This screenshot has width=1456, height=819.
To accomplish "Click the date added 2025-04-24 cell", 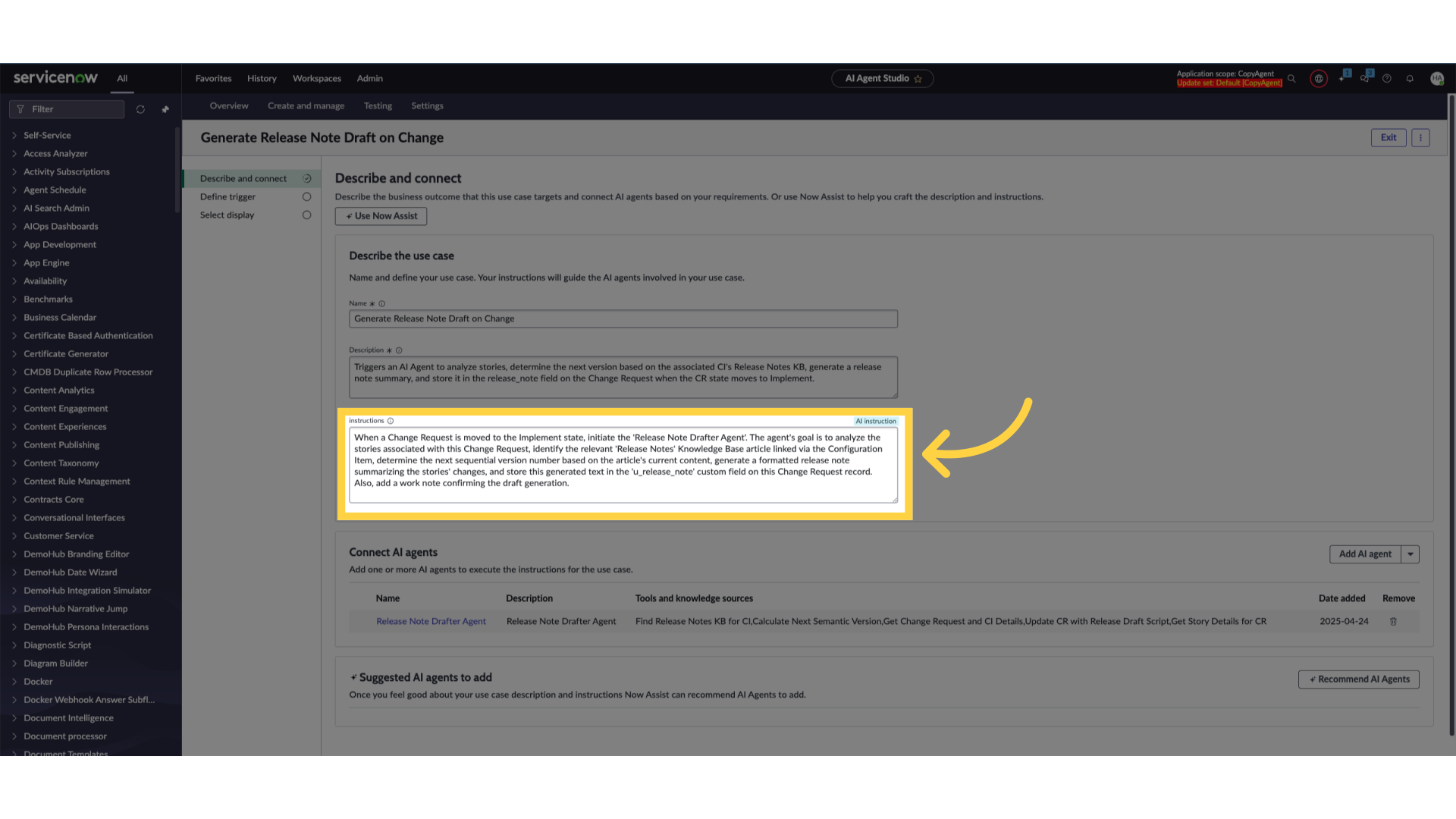I will click(x=1344, y=621).
